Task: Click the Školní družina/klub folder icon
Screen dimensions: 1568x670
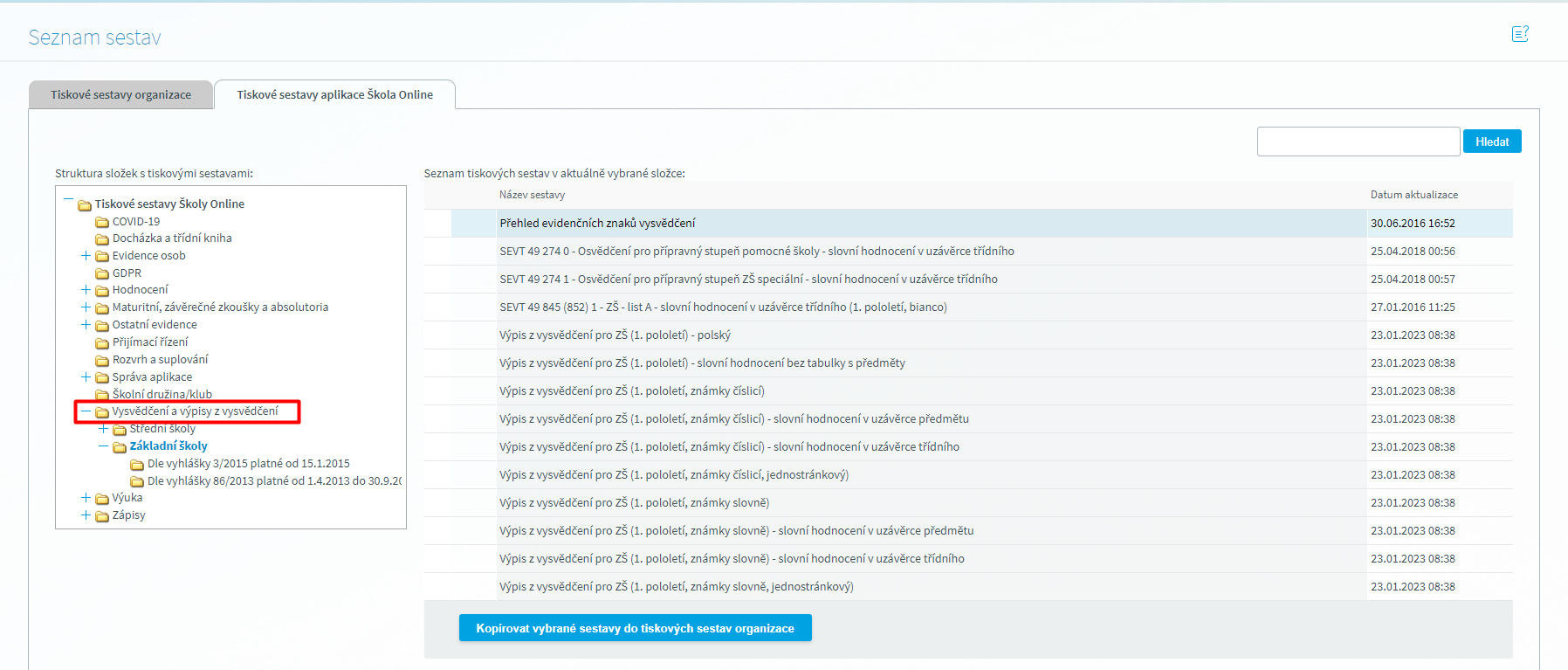Action: [x=102, y=395]
